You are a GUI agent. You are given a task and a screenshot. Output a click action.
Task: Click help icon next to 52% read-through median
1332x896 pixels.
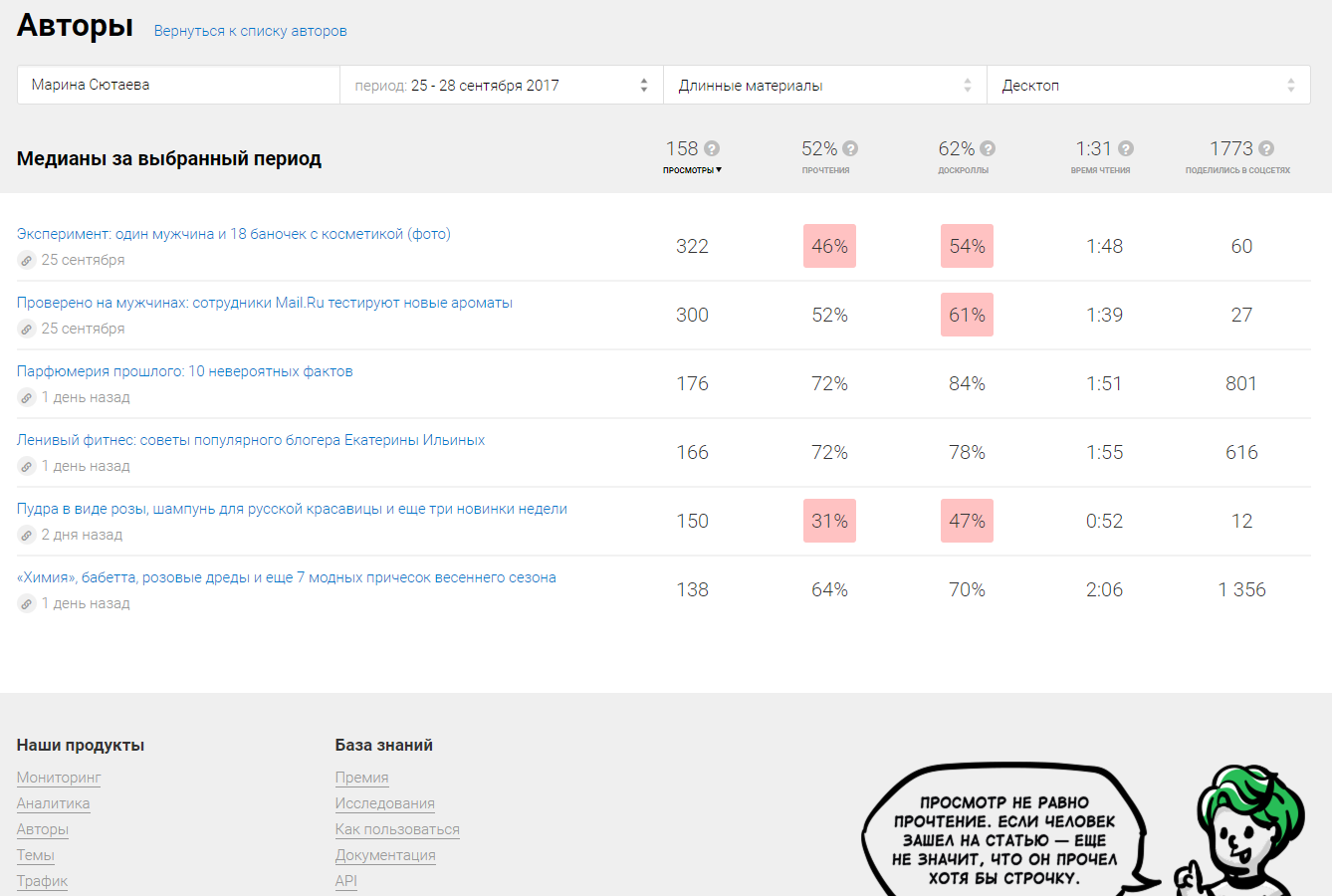pyautogui.click(x=850, y=148)
